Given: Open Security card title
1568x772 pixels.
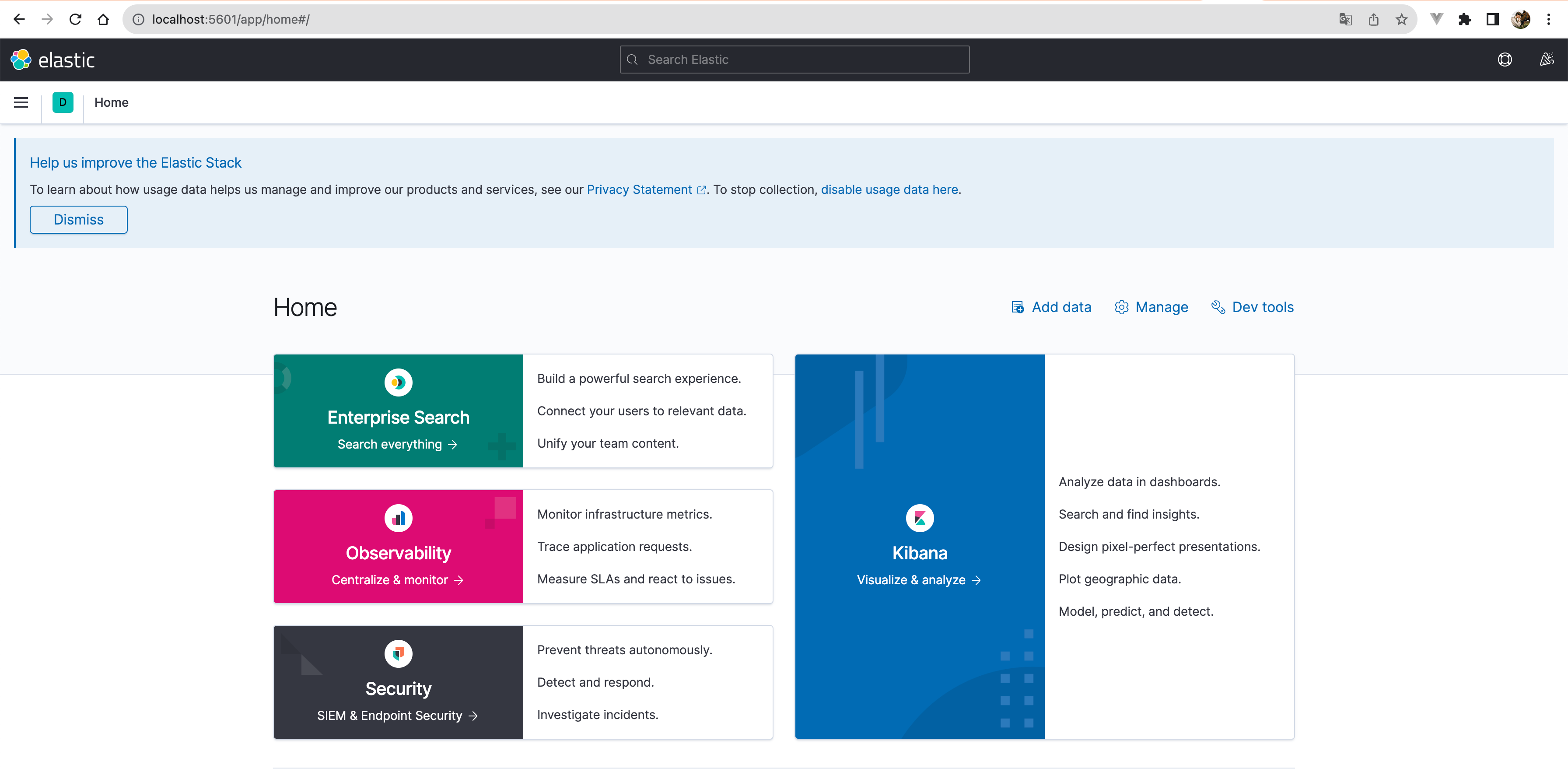Looking at the screenshot, I should click(x=398, y=689).
